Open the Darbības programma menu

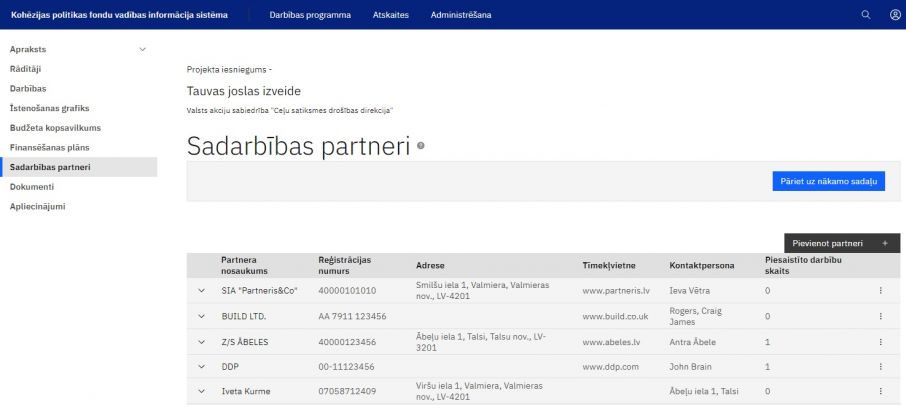click(x=309, y=15)
